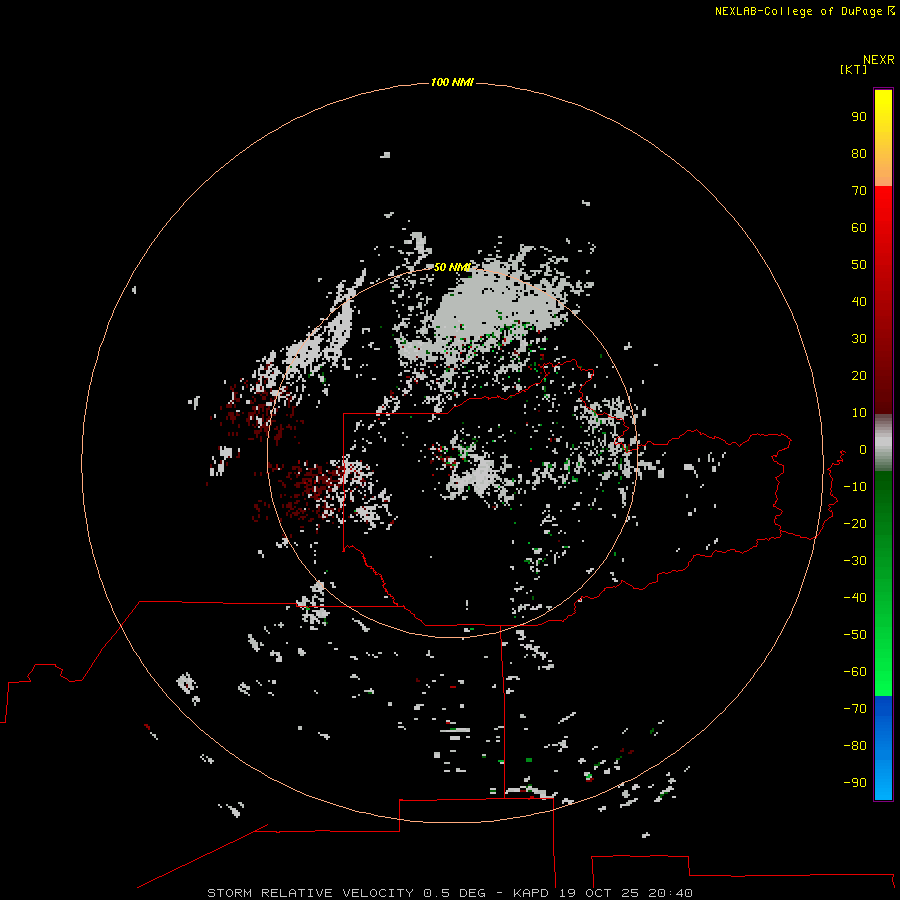This screenshot has width=900, height=900.
Task: Click the positive 10 scale value
Action: point(859,413)
